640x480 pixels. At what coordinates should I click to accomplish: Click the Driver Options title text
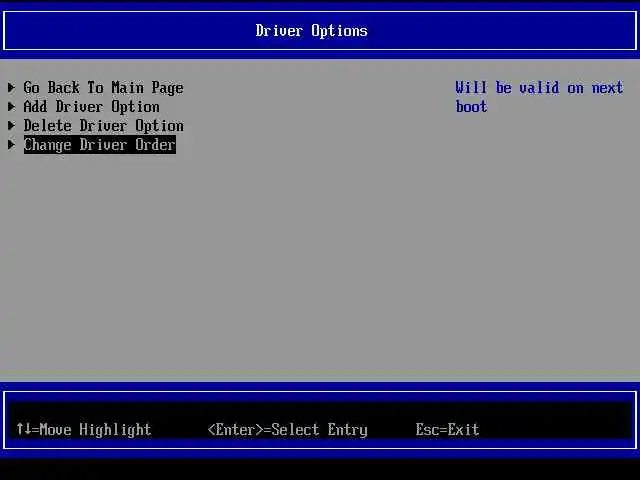click(x=311, y=31)
